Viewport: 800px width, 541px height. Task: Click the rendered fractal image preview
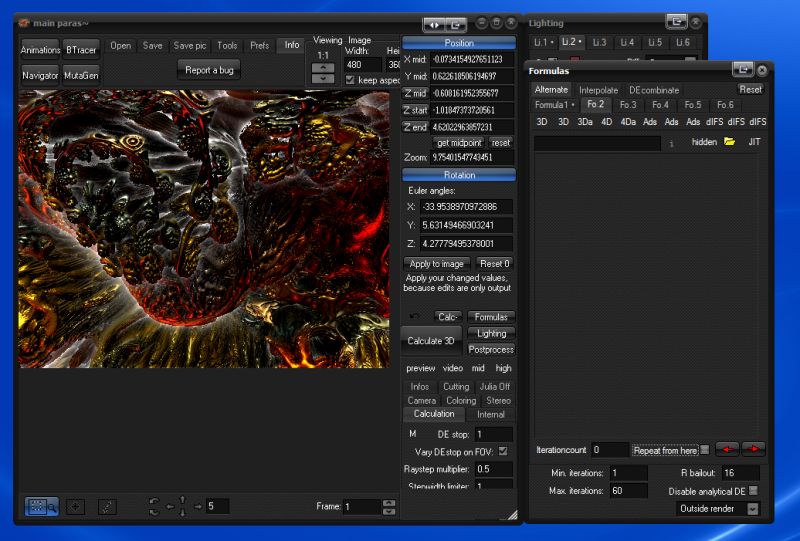point(204,229)
